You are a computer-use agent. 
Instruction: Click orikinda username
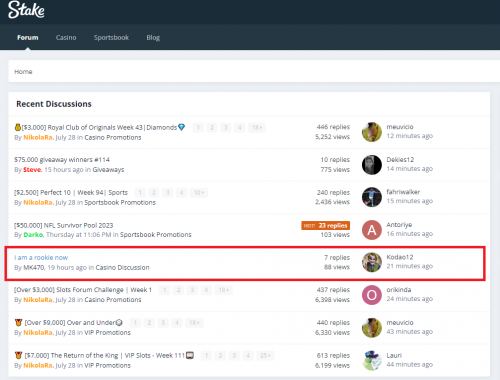click(399, 290)
